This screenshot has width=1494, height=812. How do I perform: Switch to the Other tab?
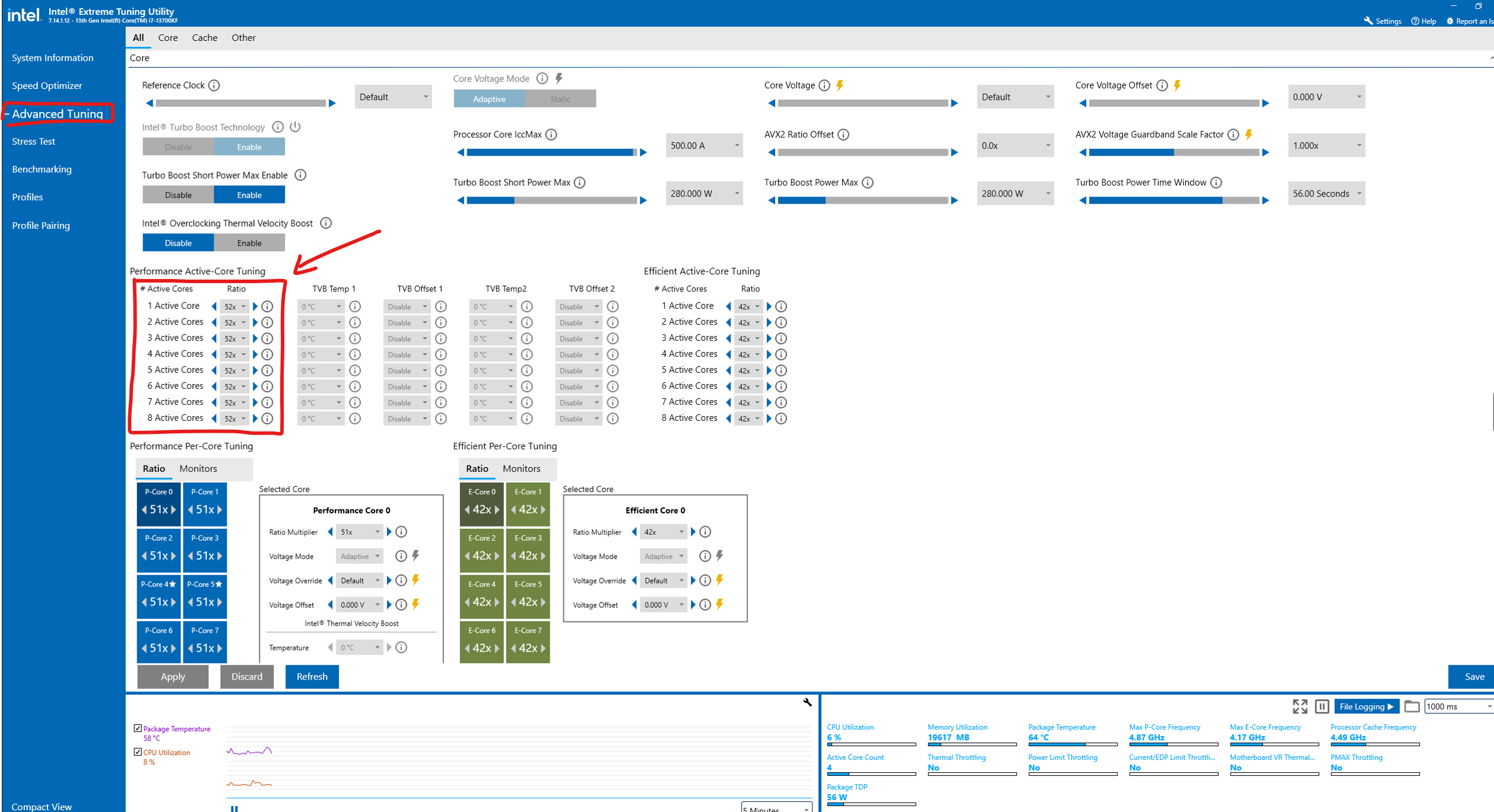point(243,37)
